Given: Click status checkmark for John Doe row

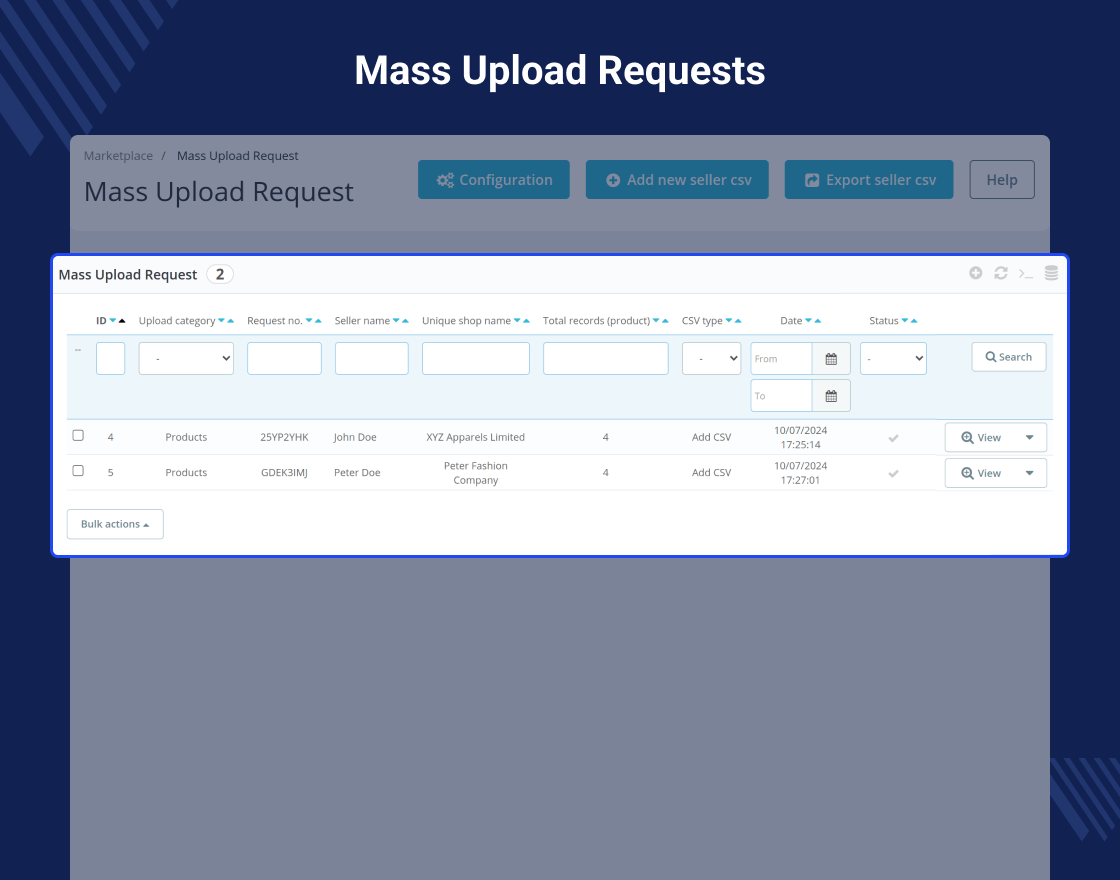Looking at the screenshot, I should coord(894,438).
